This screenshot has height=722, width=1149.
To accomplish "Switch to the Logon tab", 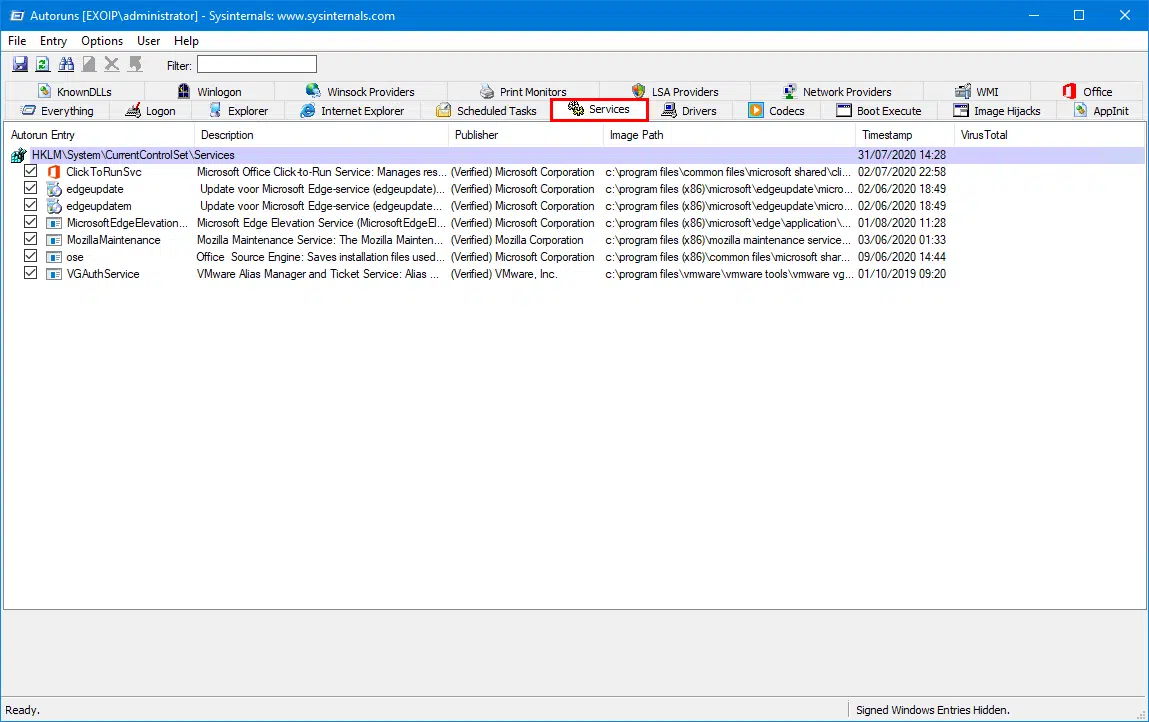I will point(150,111).
